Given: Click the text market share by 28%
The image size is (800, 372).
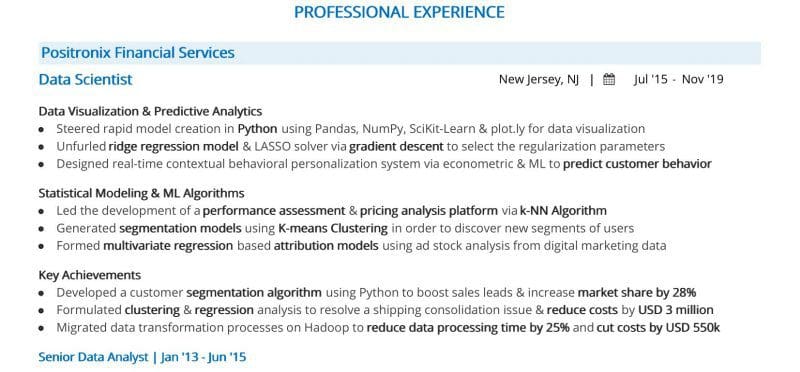Looking at the screenshot, I should pos(637,293).
